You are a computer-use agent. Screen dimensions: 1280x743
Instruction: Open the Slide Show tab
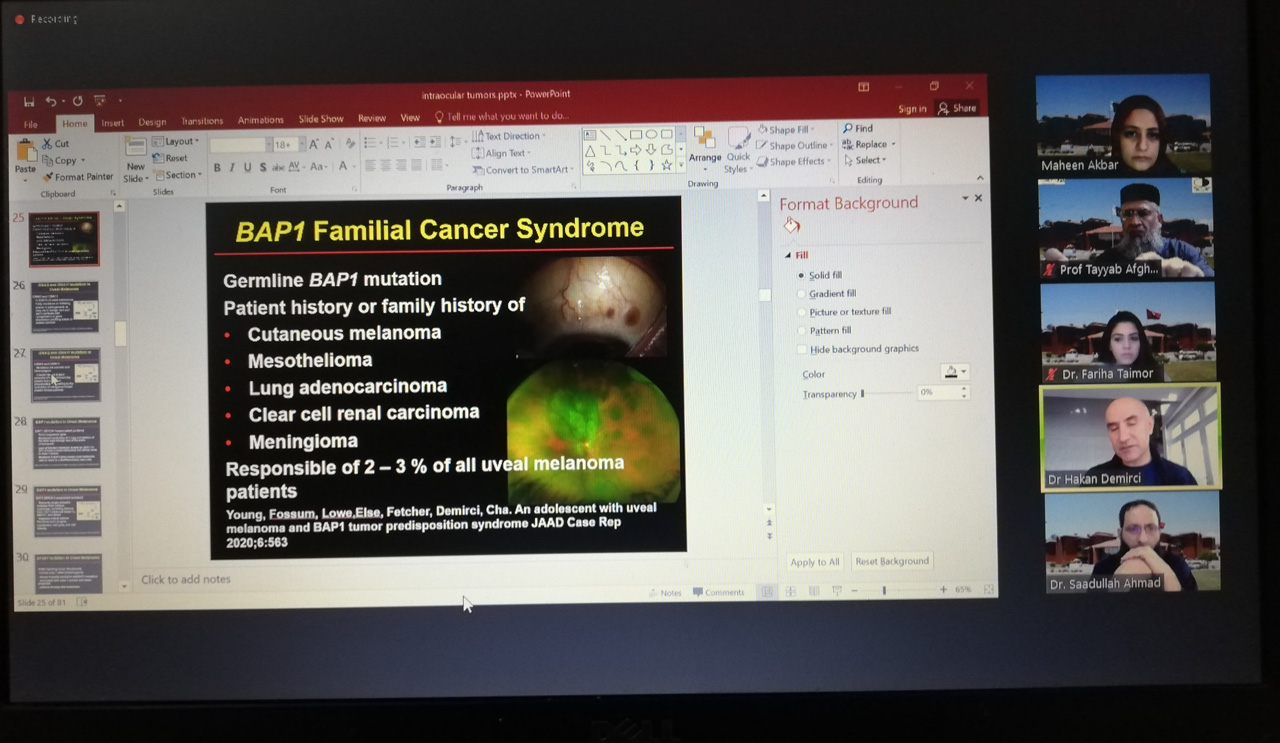321,119
